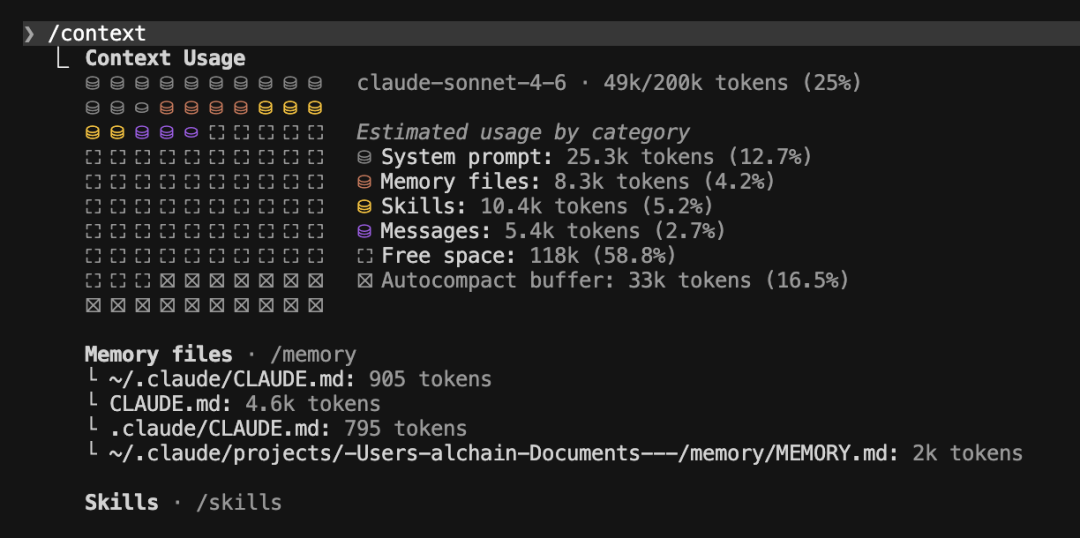Click the crossed Autocomplete buffer legend icon

point(365,281)
